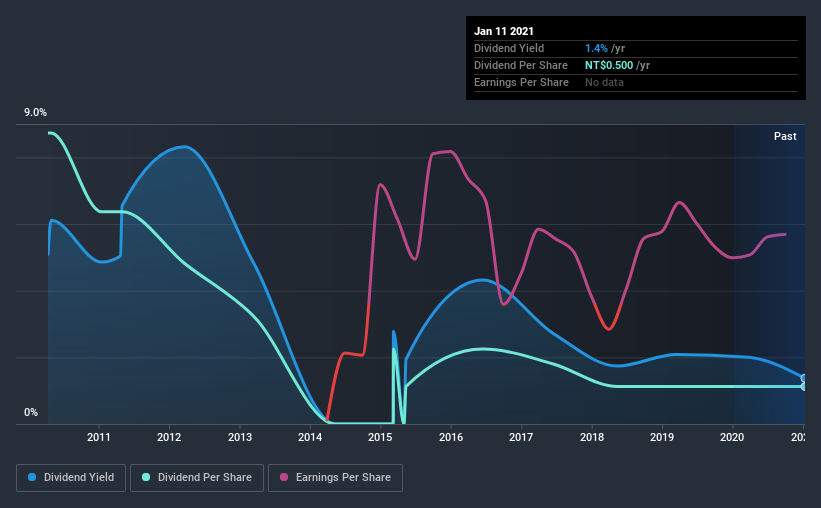Click the 0% y-axis label
The width and height of the screenshot is (821, 508).
[x=31, y=413]
